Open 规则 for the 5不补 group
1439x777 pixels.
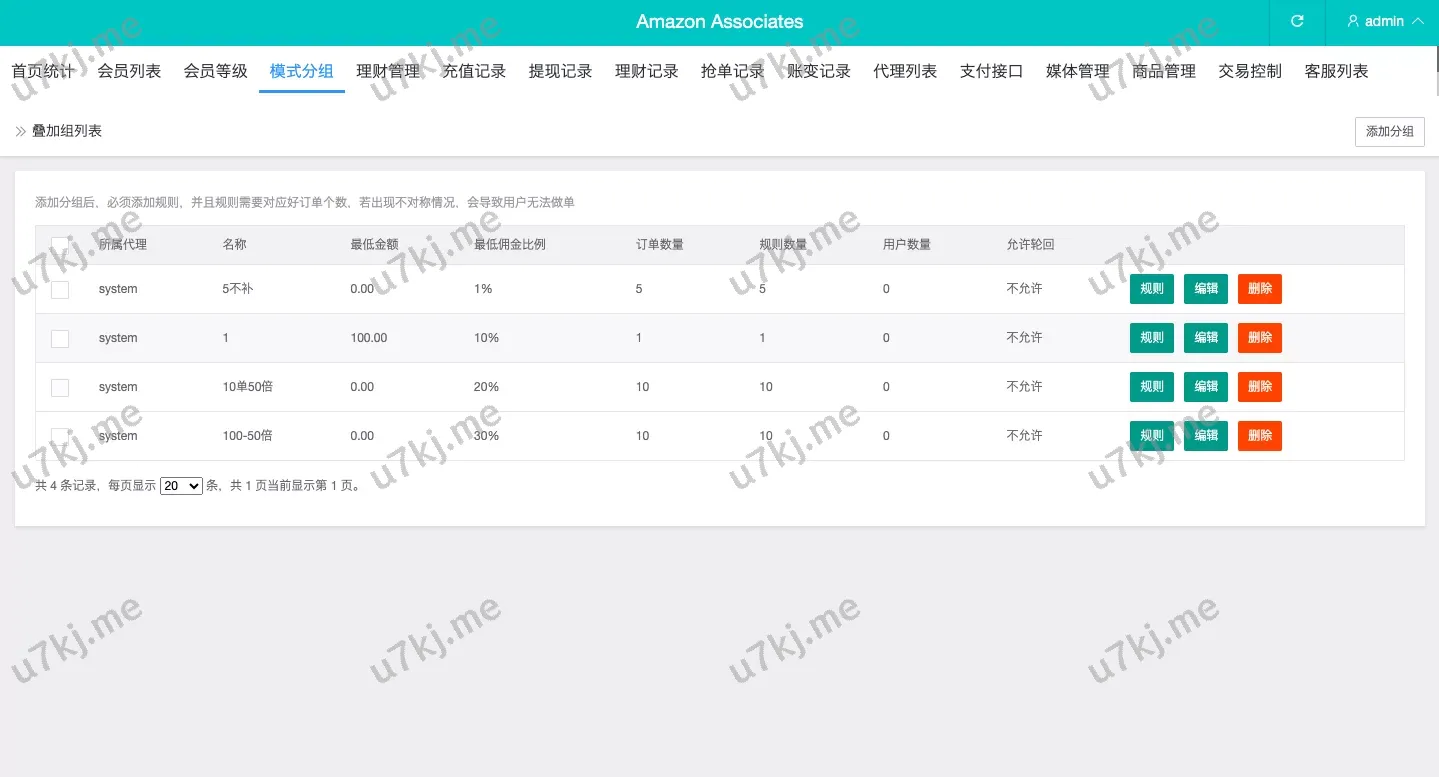click(1151, 289)
